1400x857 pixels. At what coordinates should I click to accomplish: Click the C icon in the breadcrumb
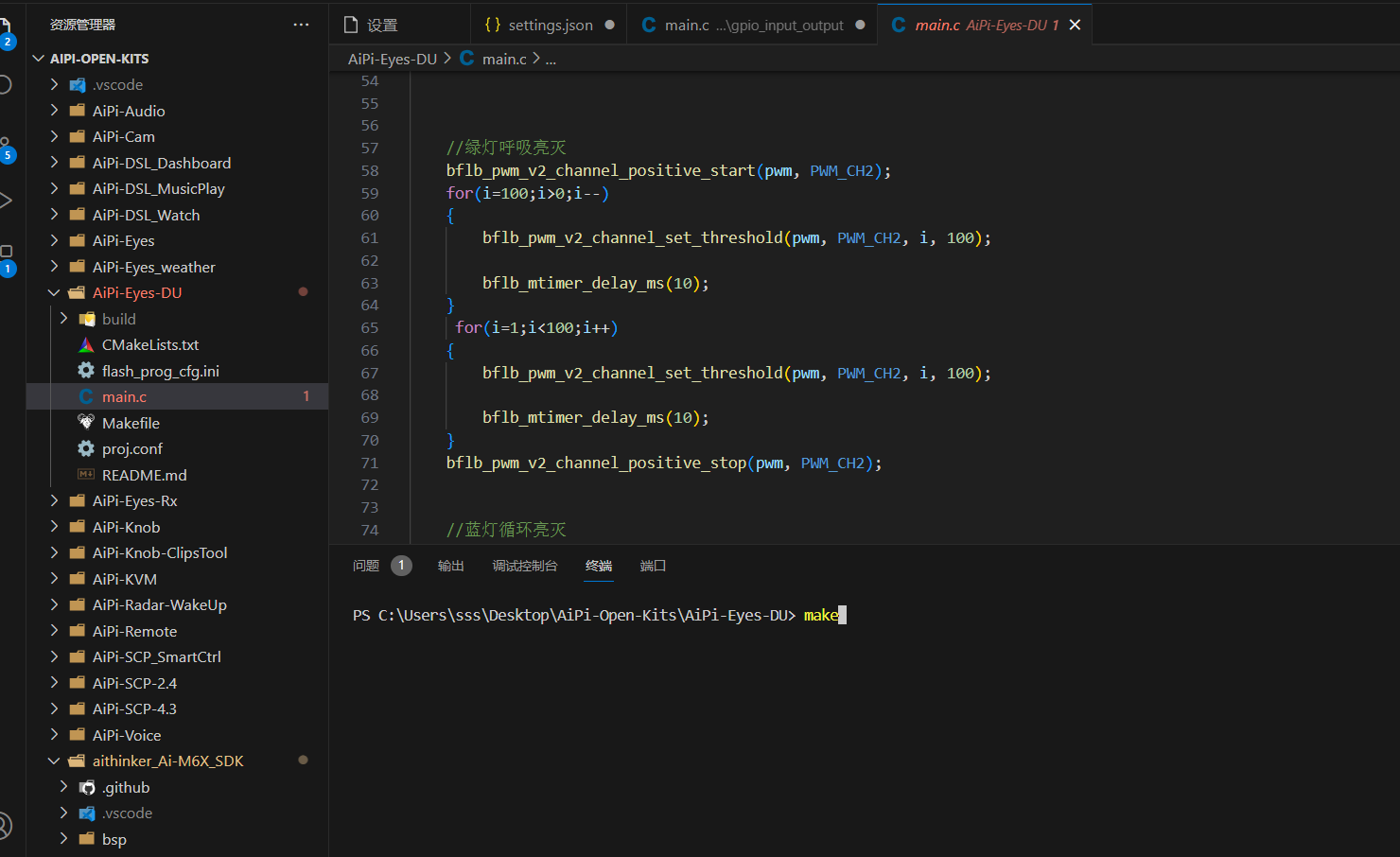(467, 59)
